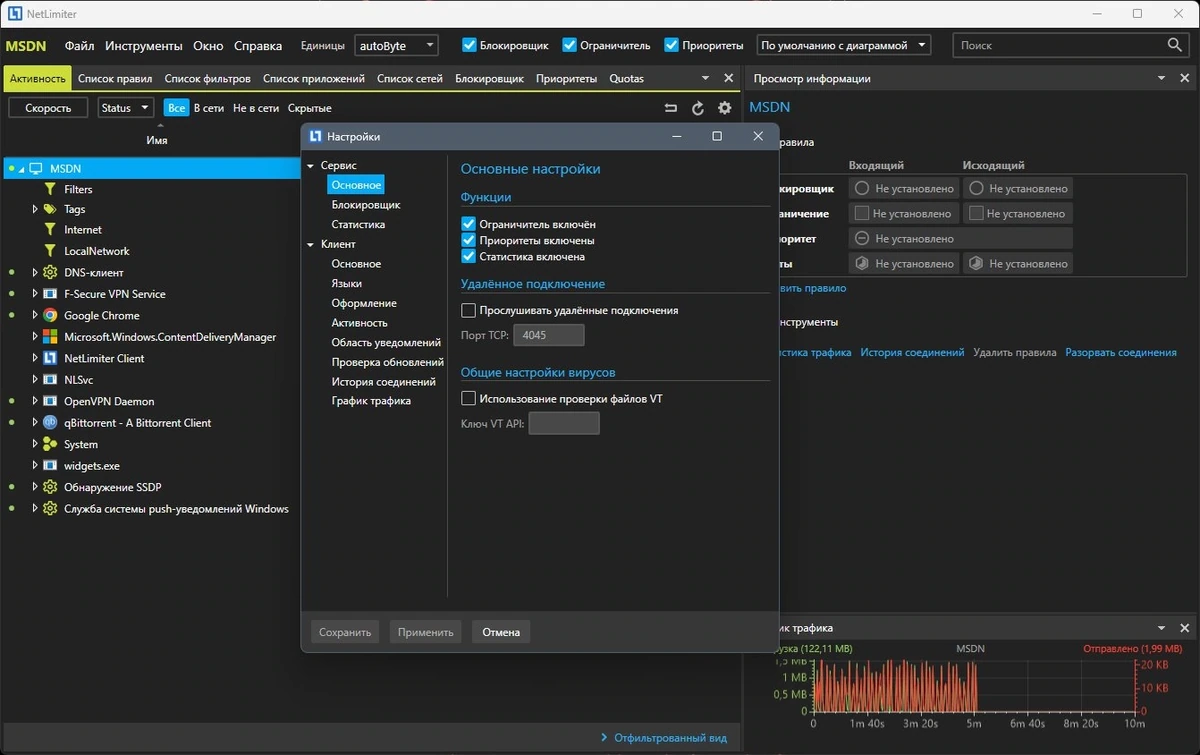The height and width of the screenshot is (755, 1200).
Task: Expand the Tags tree node
Action: click(35, 209)
